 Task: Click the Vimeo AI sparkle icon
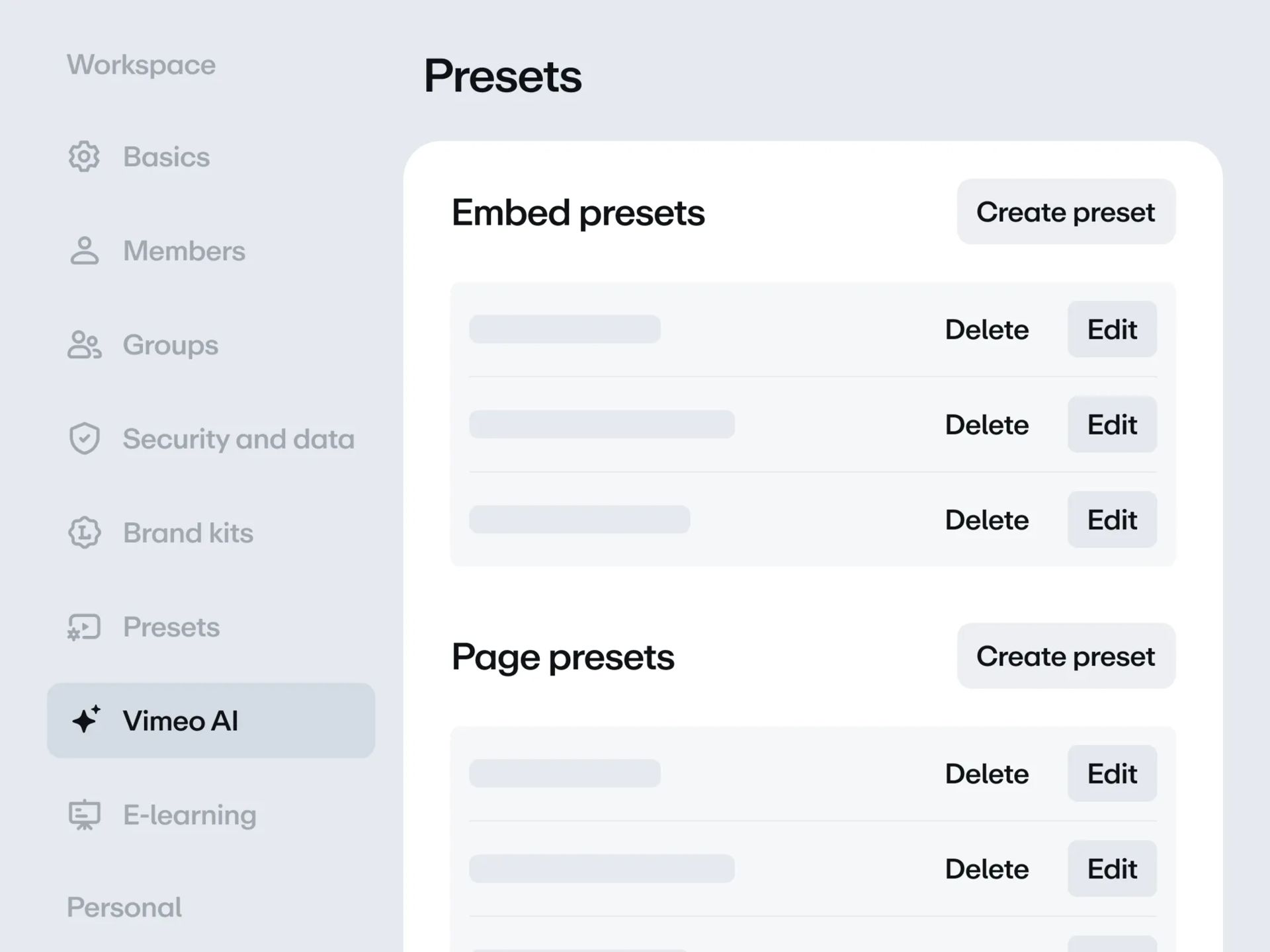click(86, 720)
